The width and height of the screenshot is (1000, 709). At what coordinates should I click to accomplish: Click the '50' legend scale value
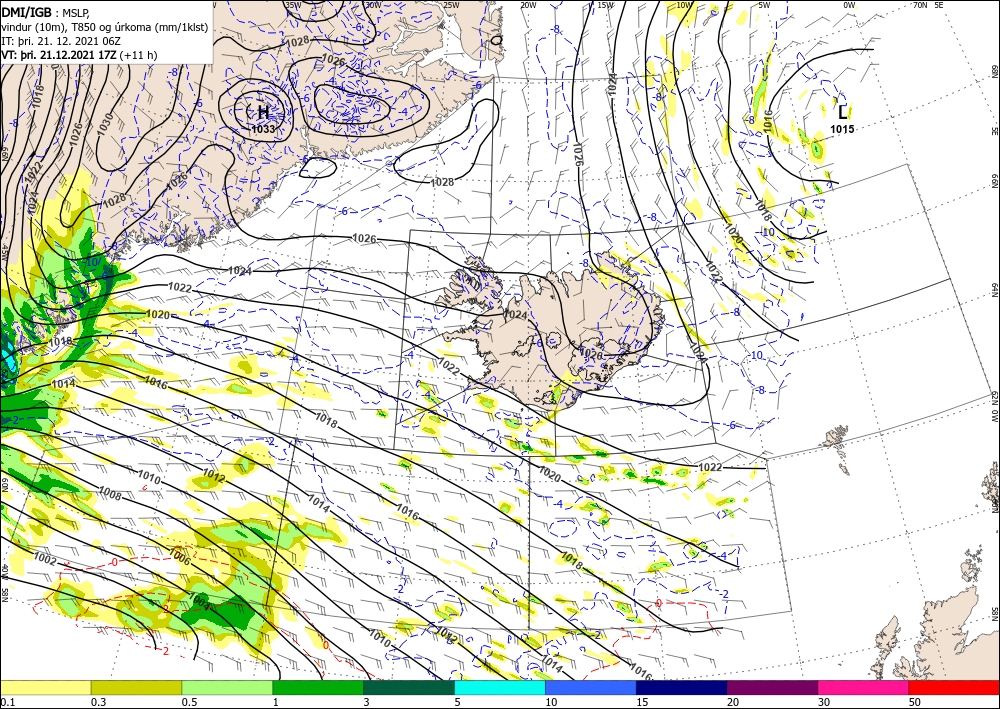tap(915, 702)
